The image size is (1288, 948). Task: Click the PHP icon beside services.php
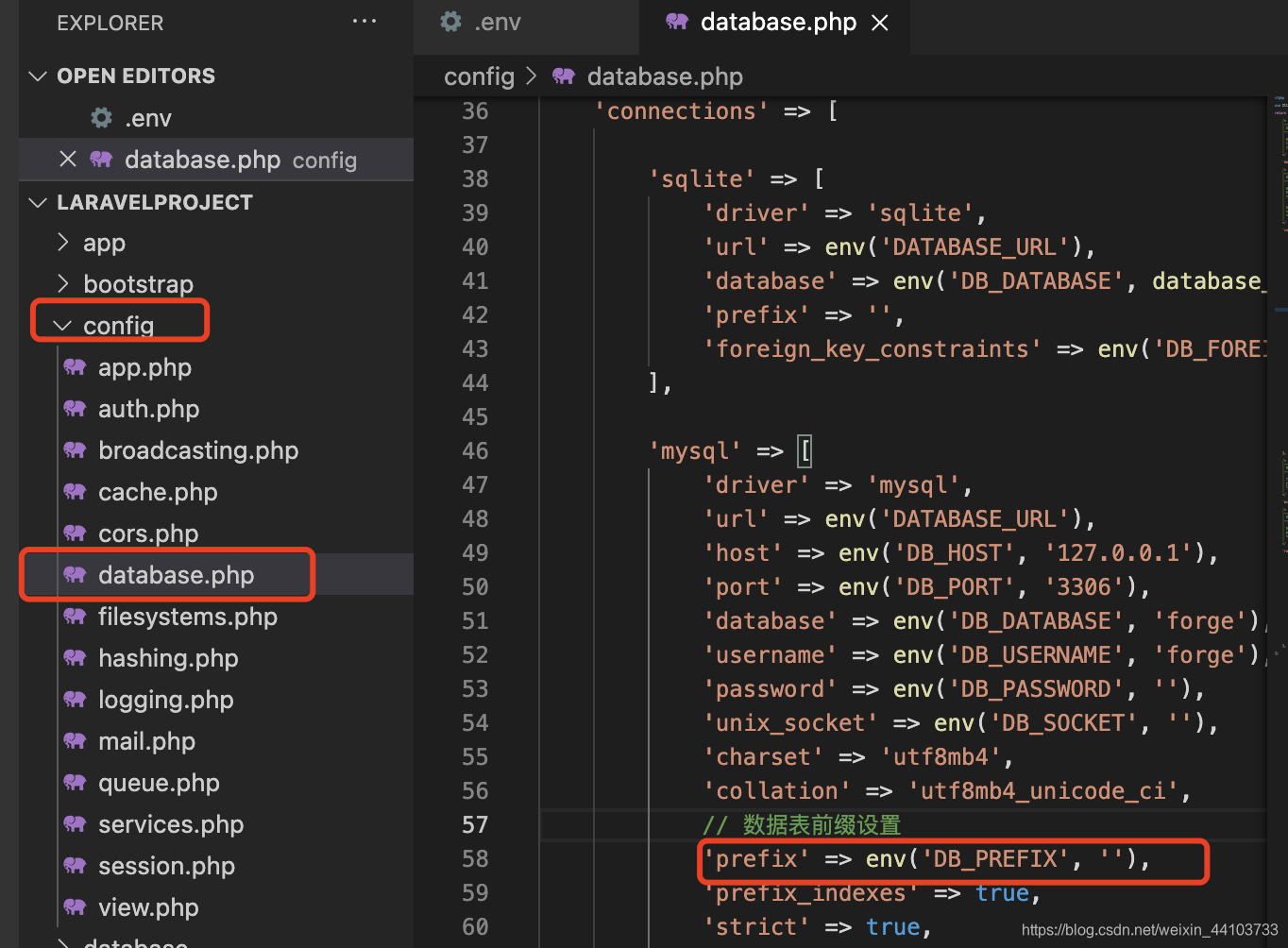pos(75,824)
